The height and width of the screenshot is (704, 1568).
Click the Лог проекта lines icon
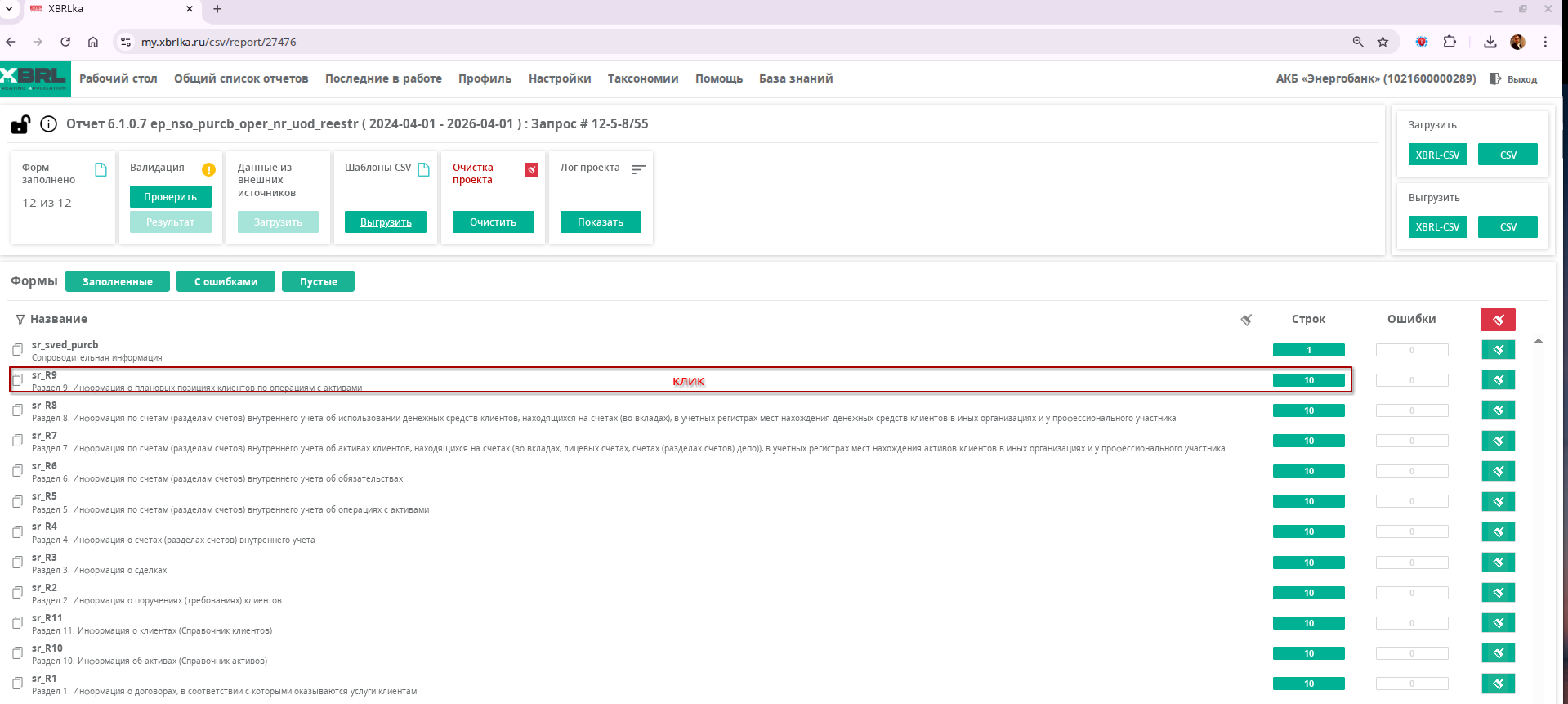638,169
